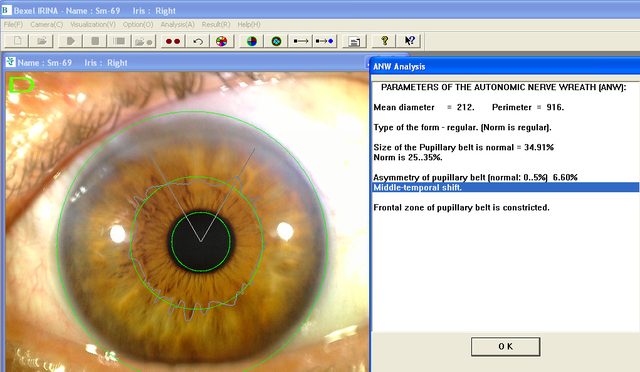Click the Norm is 25..35% line

(408, 157)
